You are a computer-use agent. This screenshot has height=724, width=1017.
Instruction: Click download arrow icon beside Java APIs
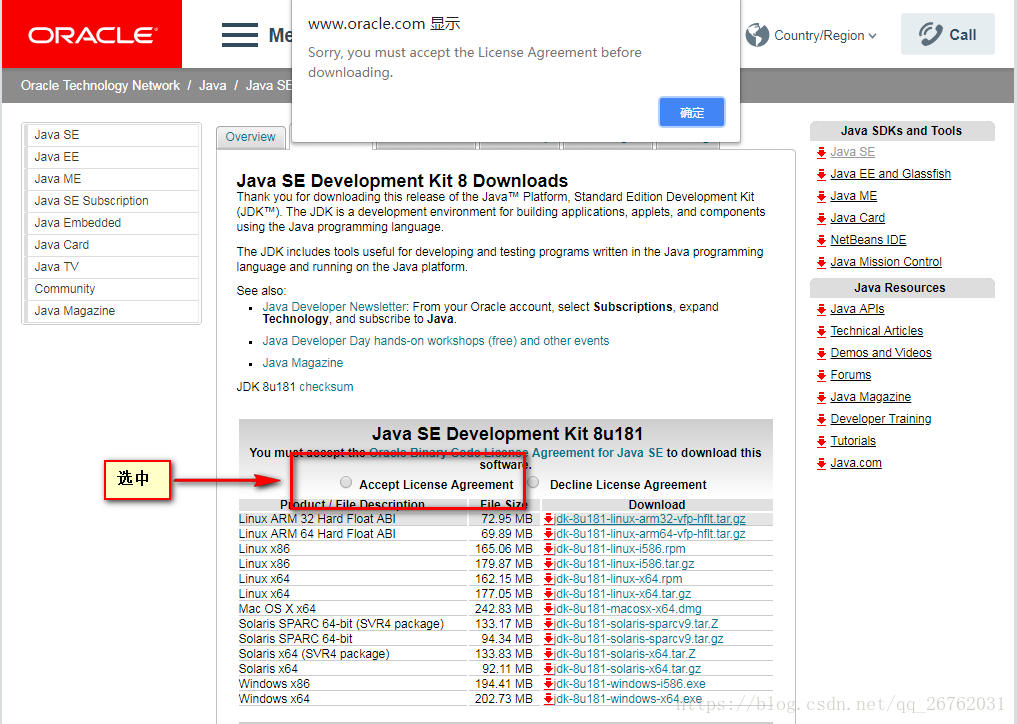pyautogui.click(x=821, y=309)
